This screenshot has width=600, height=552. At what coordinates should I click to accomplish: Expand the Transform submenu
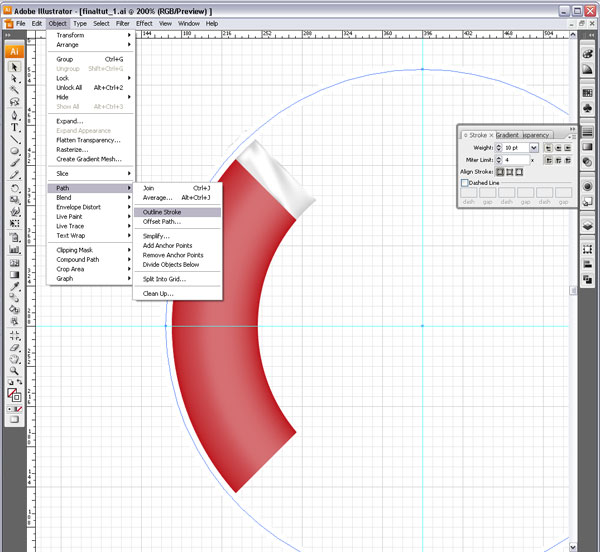point(91,35)
